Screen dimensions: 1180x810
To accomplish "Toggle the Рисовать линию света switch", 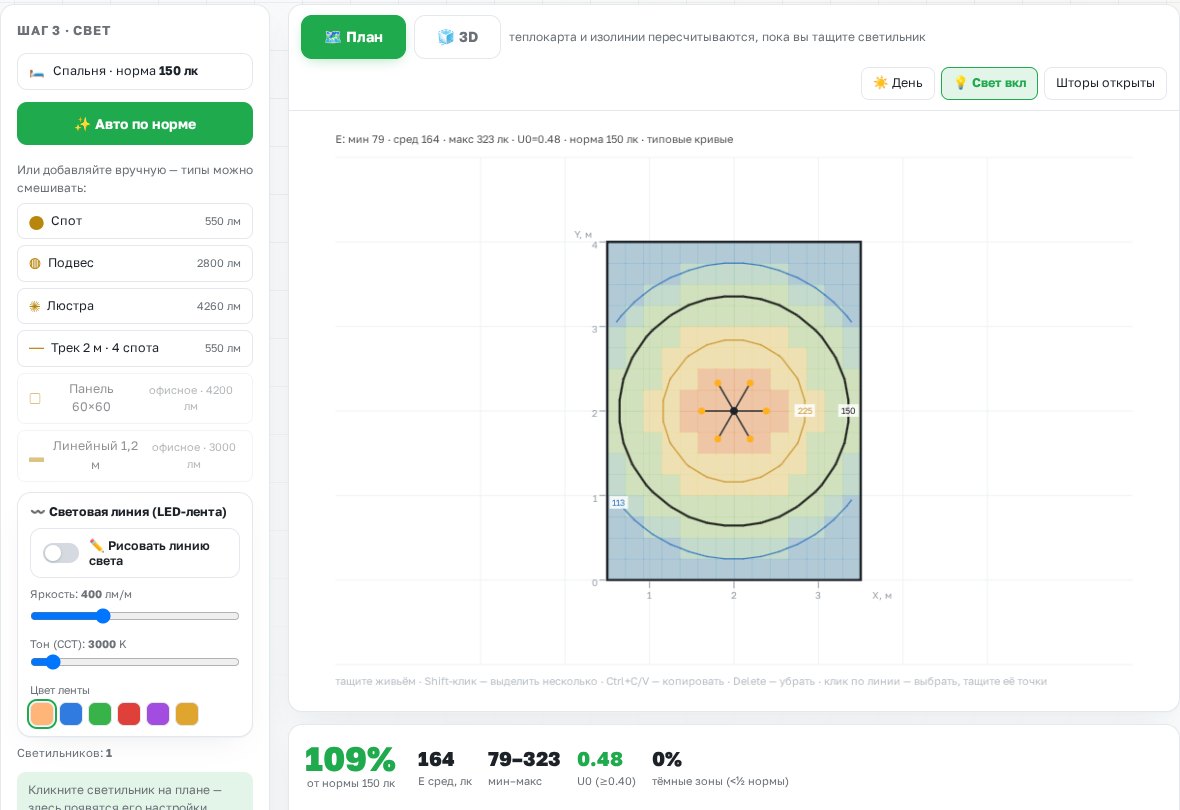I will [x=61, y=553].
